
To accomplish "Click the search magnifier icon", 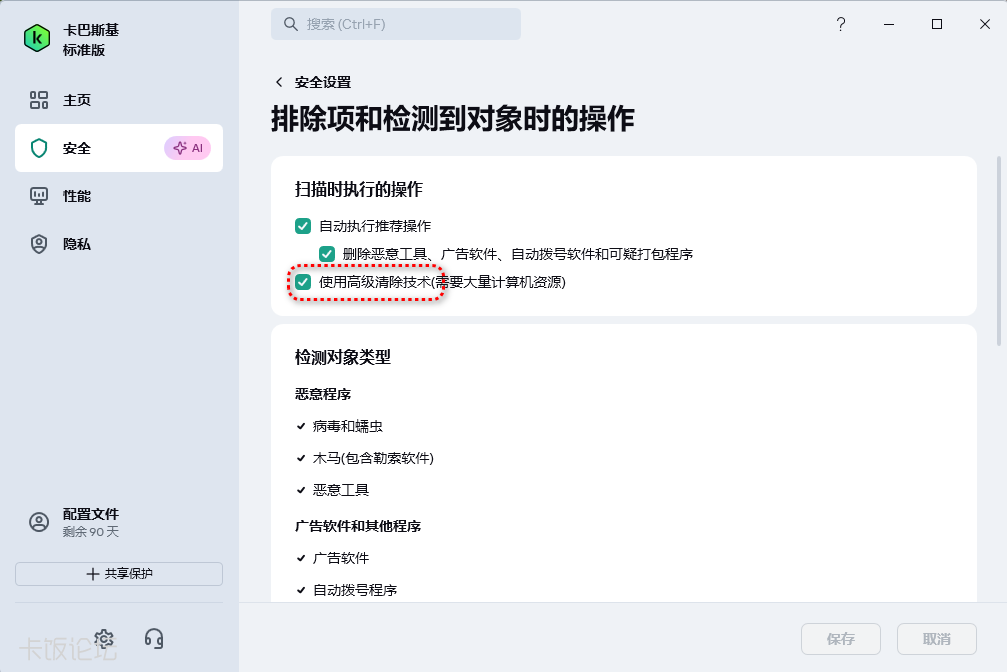I will click(291, 24).
